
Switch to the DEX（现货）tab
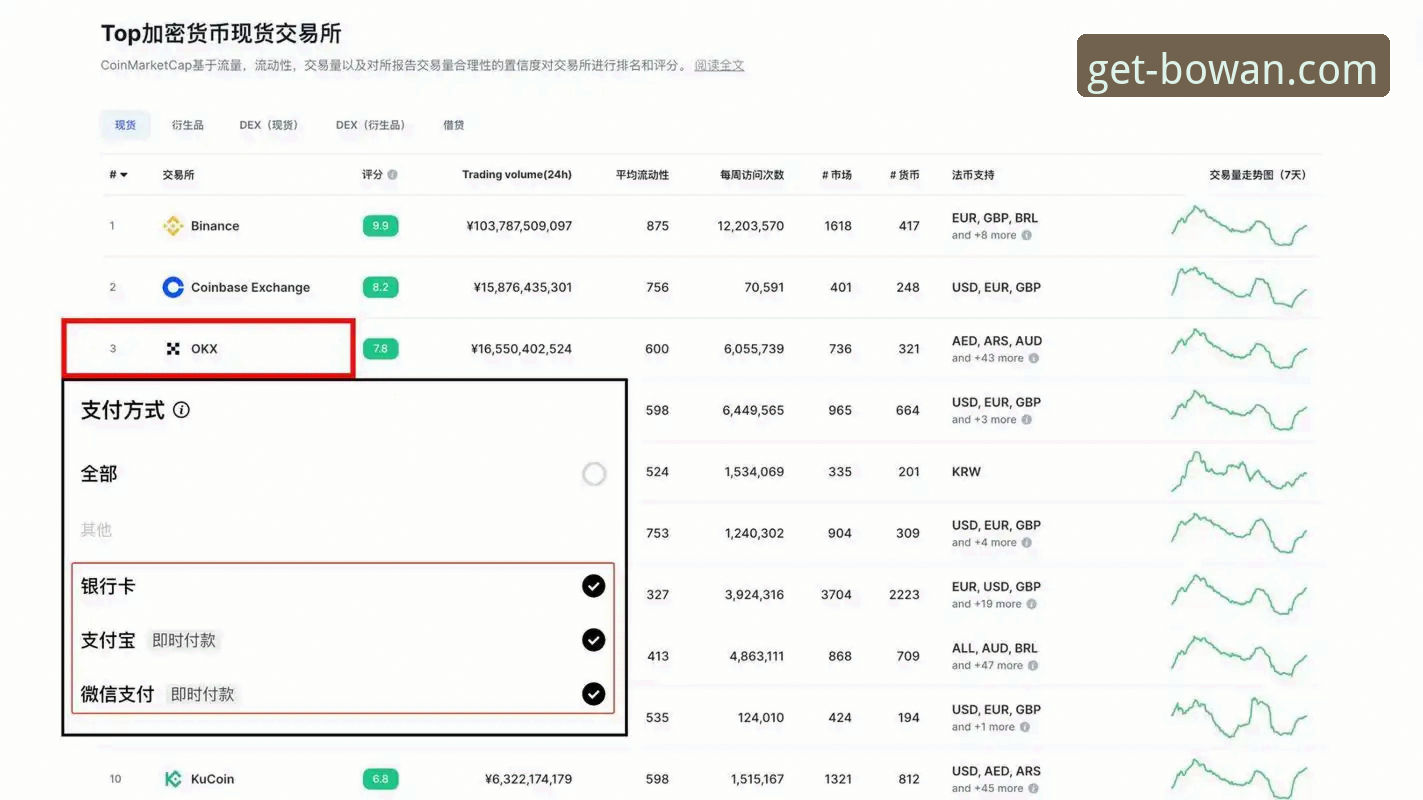point(269,125)
